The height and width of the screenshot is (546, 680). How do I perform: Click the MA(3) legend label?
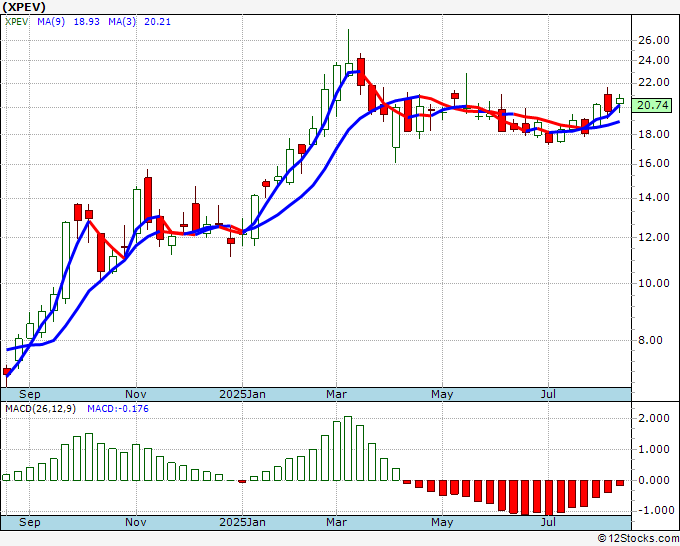[122, 22]
